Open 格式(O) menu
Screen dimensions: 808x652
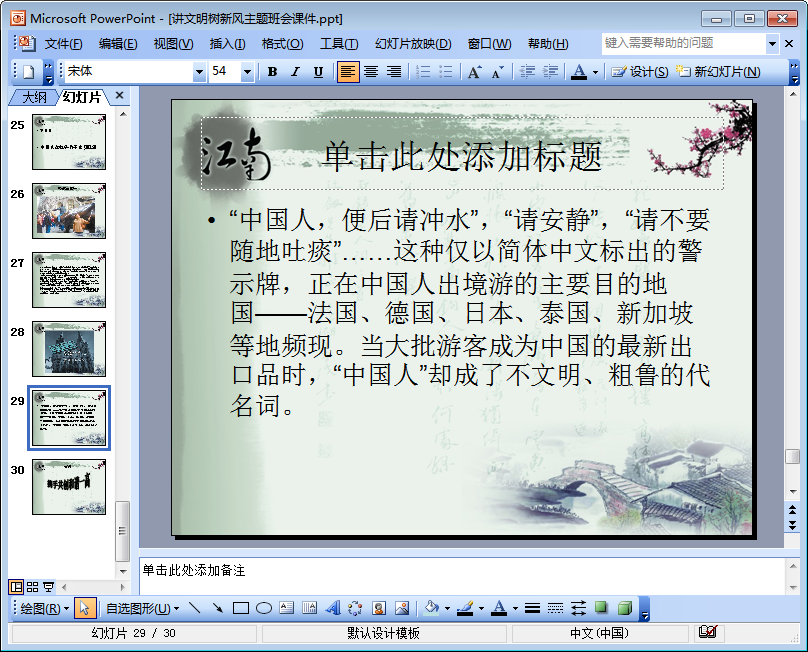pyautogui.click(x=282, y=44)
